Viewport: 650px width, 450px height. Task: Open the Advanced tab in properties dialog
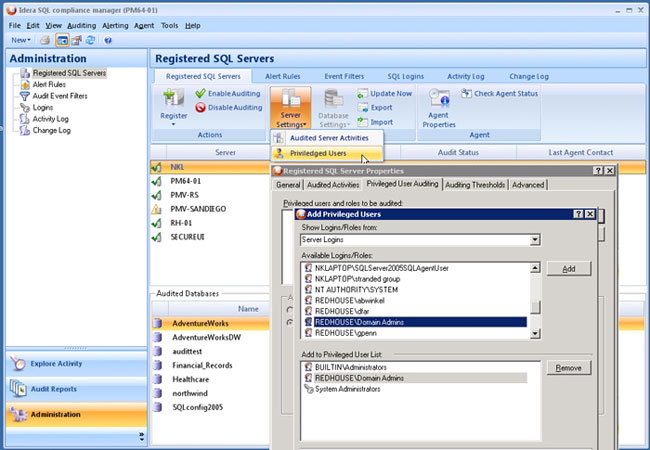click(x=528, y=185)
